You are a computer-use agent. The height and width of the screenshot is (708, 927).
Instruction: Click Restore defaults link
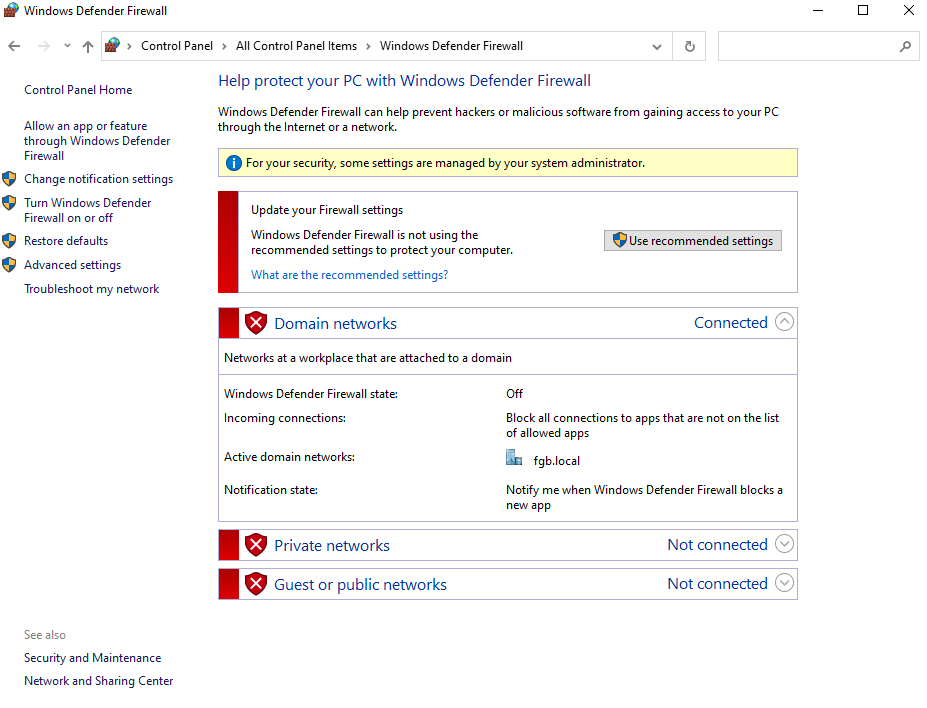[x=66, y=241]
